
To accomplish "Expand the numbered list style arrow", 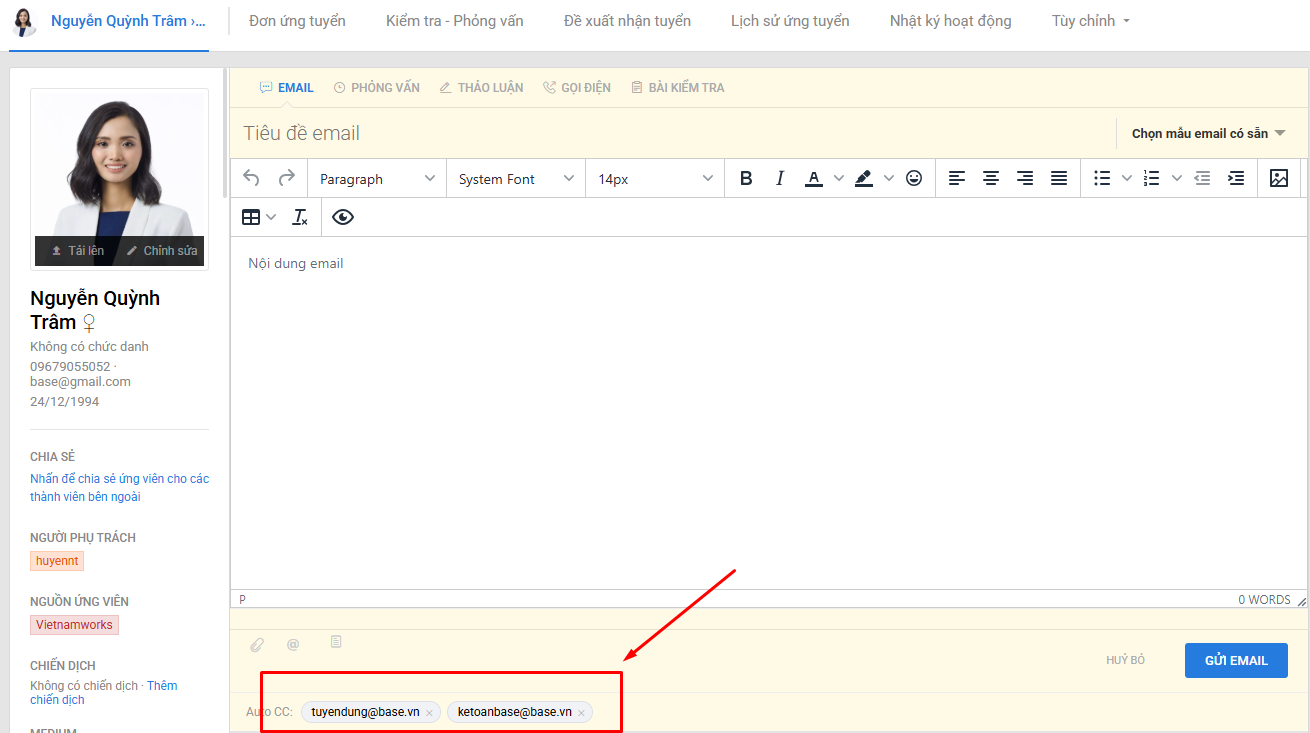I will (1176, 178).
